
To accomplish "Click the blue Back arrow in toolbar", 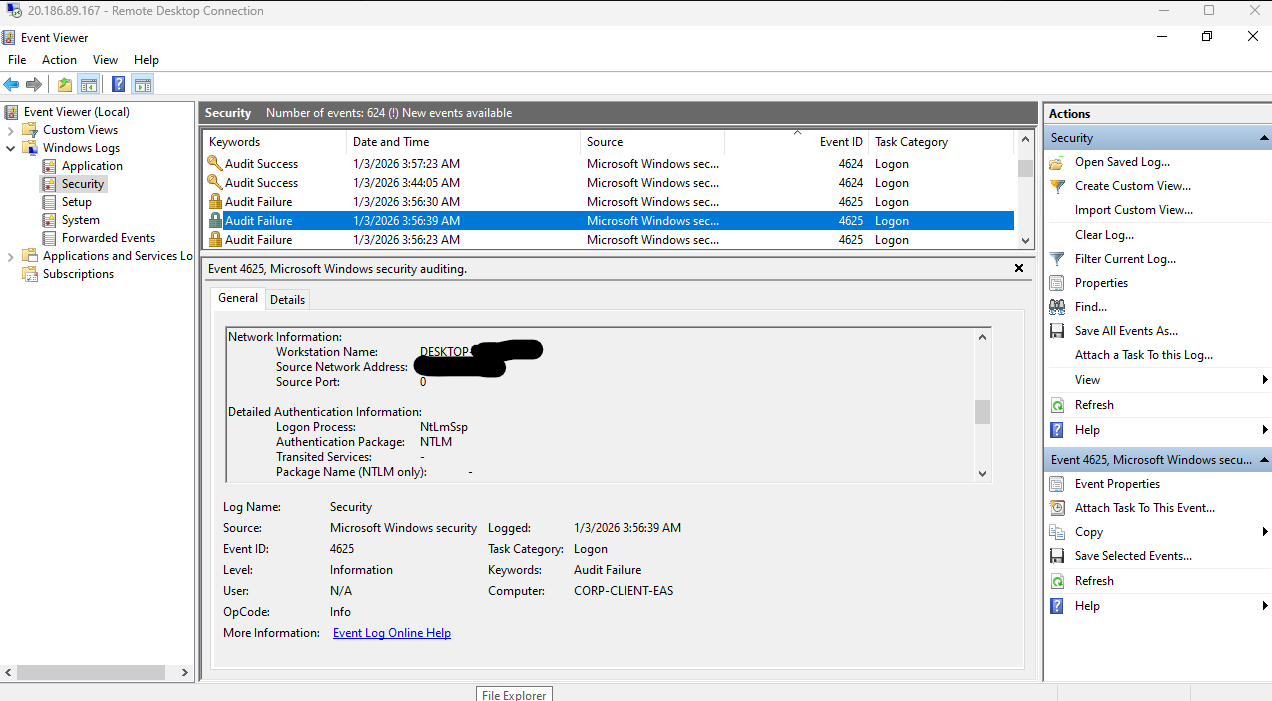I will tap(11, 85).
